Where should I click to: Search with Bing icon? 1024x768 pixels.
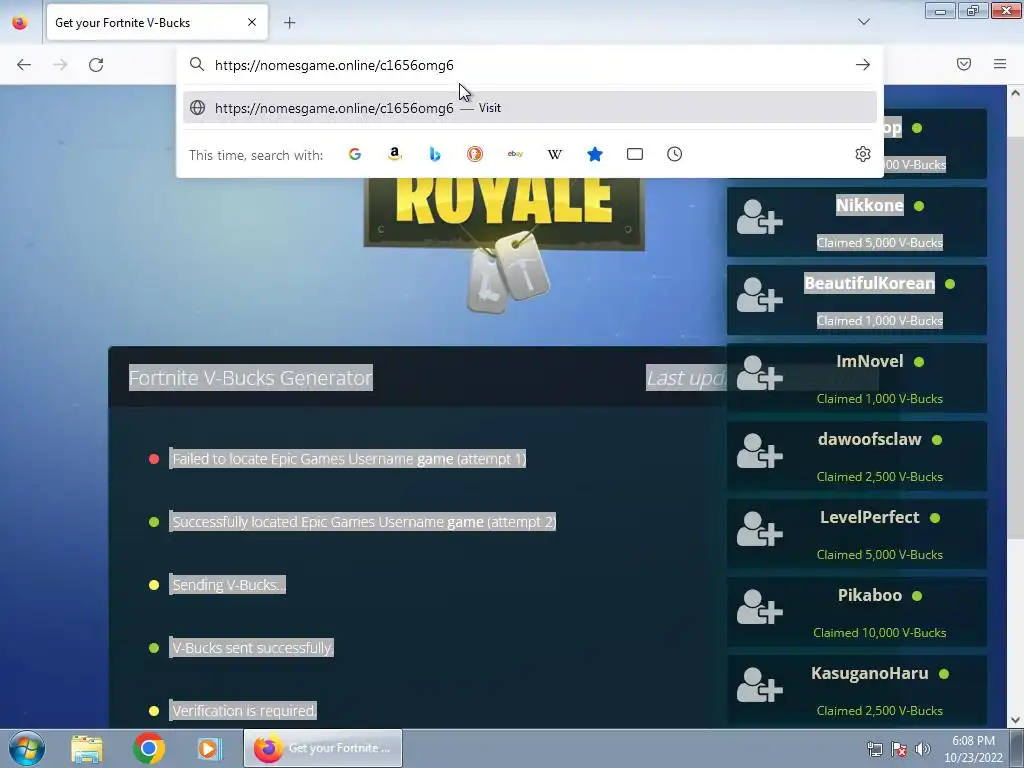(x=435, y=154)
